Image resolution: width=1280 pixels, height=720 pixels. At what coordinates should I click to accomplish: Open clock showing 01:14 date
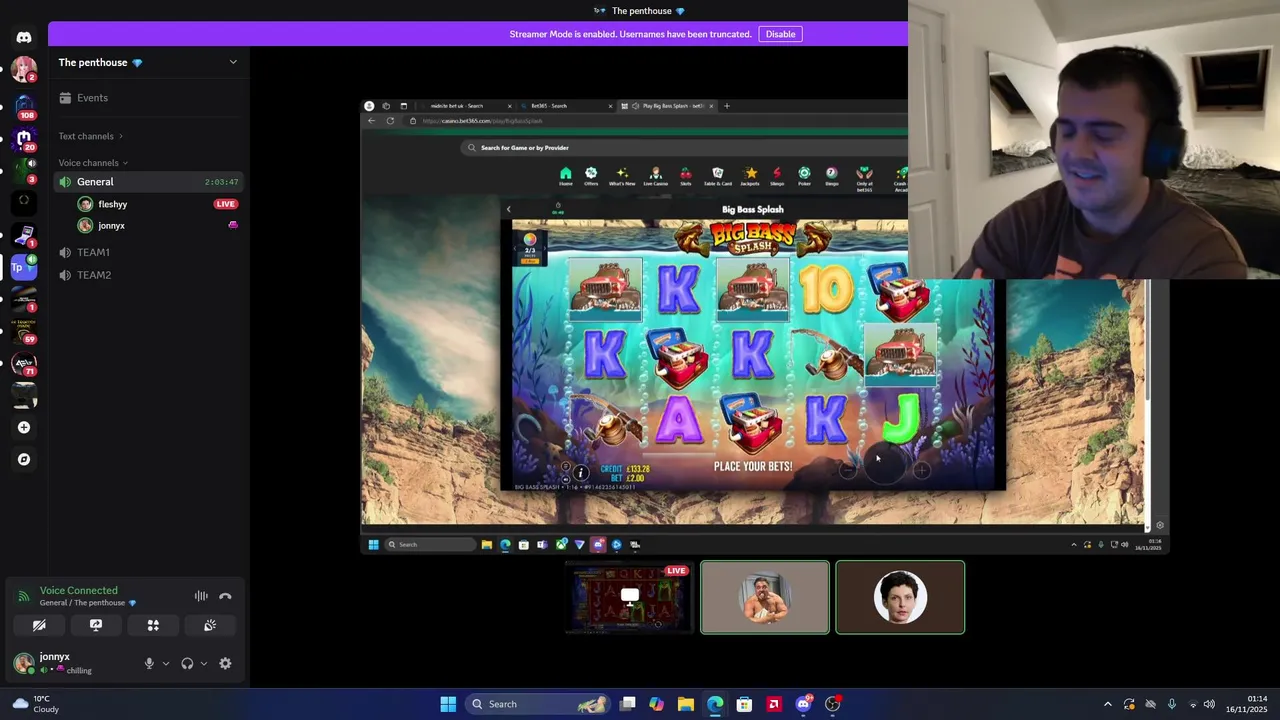point(1248,704)
